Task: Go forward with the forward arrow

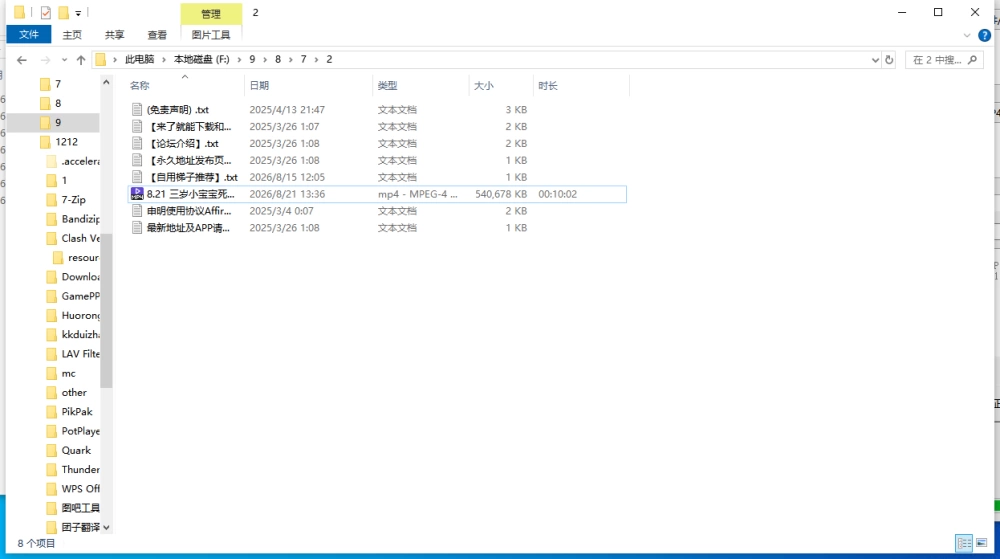Action: coord(45,60)
